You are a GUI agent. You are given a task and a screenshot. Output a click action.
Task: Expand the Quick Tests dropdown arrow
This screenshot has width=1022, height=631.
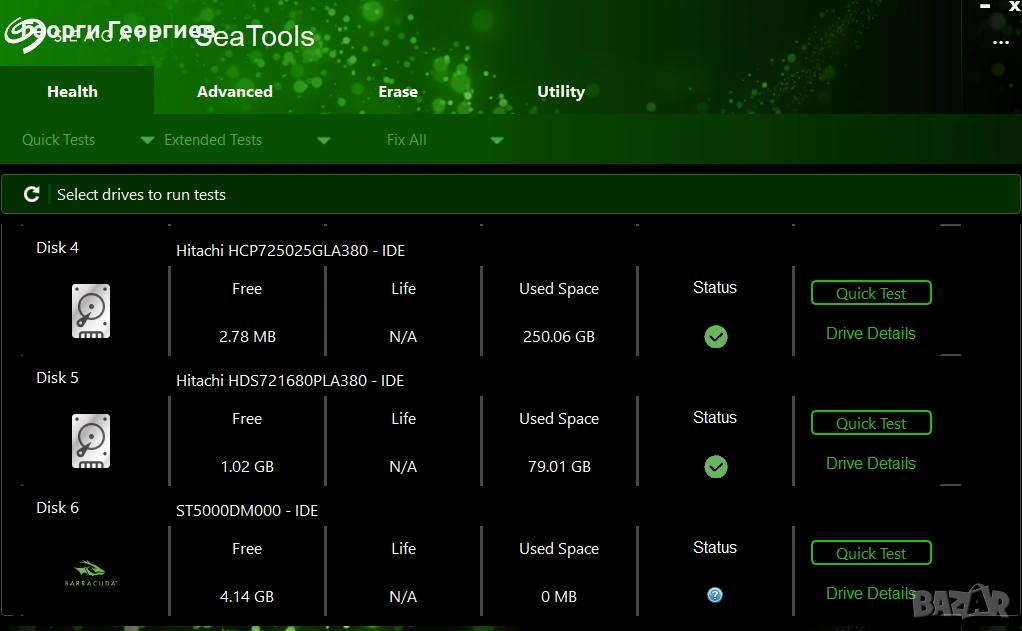(x=147, y=141)
